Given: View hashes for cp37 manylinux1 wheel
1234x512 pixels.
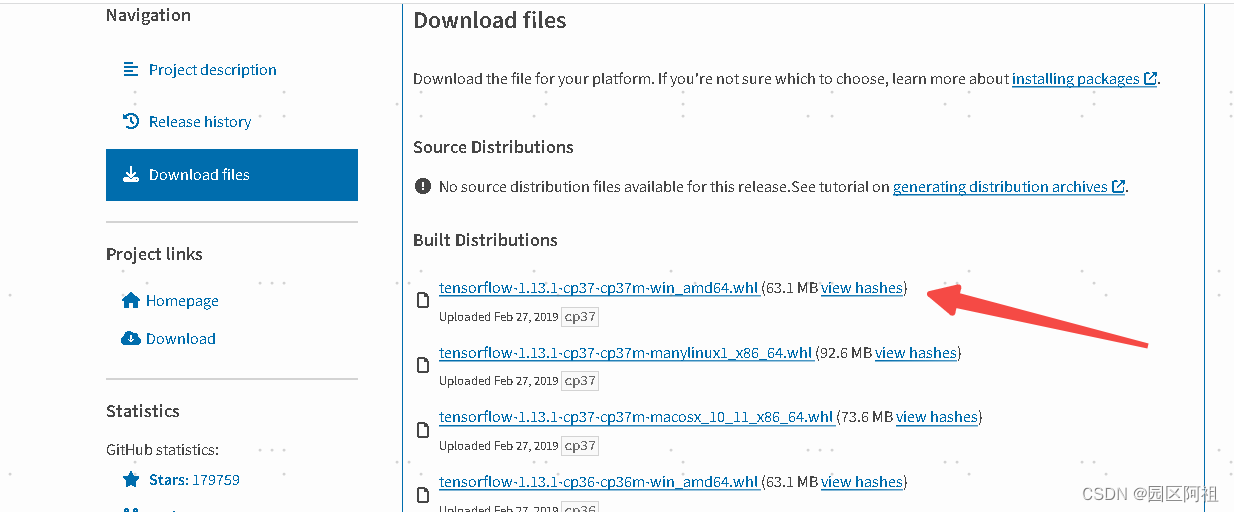Looking at the screenshot, I should pyautogui.click(x=916, y=353).
